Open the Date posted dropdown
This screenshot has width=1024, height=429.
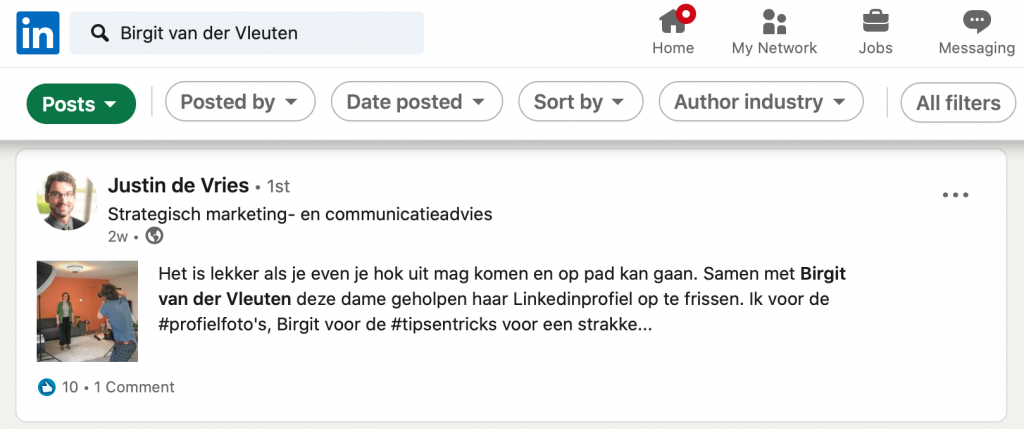click(x=417, y=101)
